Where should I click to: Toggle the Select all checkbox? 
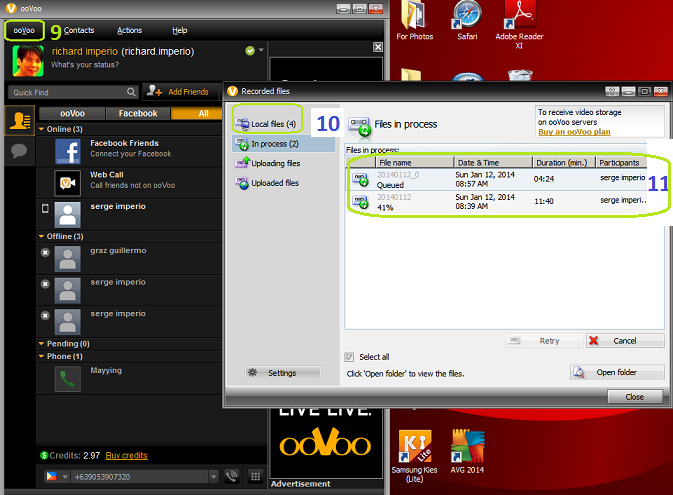pyautogui.click(x=349, y=357)
